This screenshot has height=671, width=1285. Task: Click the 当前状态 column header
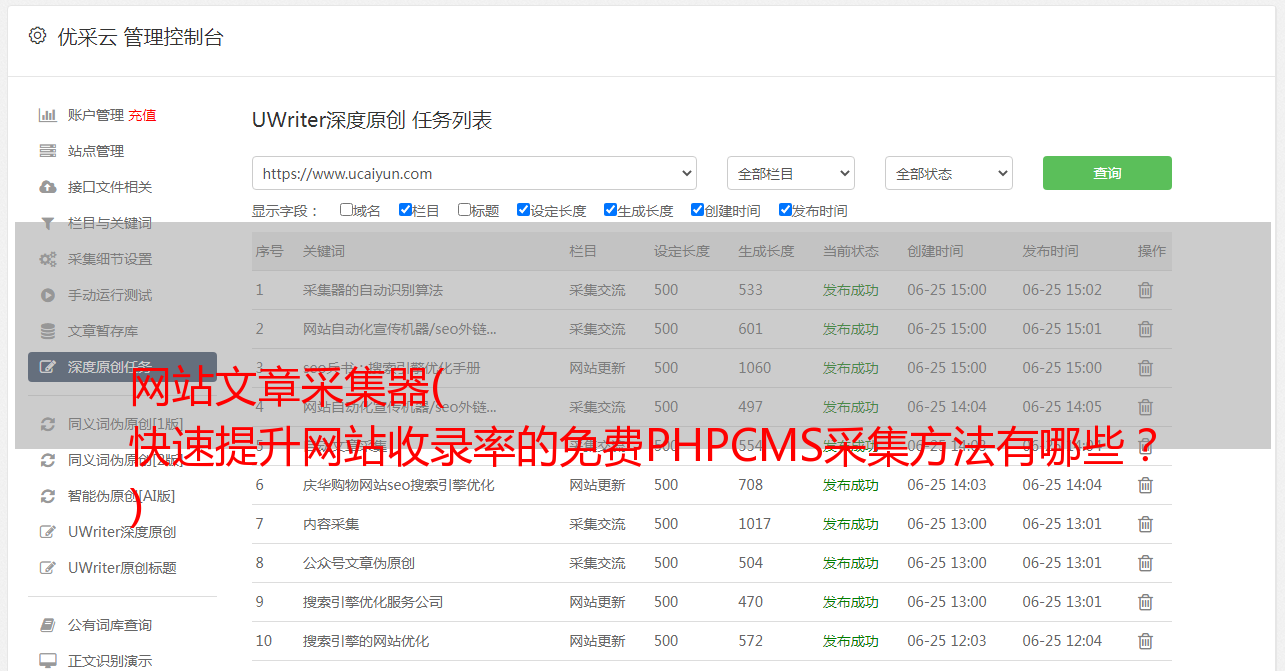coord(851,251)
